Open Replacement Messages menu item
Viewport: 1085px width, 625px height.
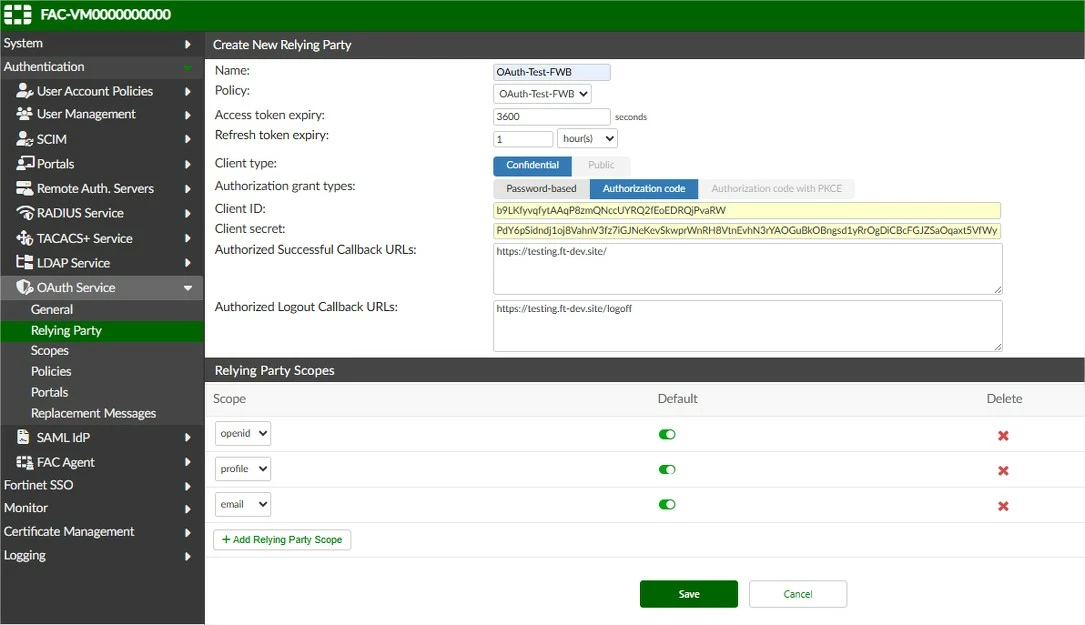[x=93, y=413]
